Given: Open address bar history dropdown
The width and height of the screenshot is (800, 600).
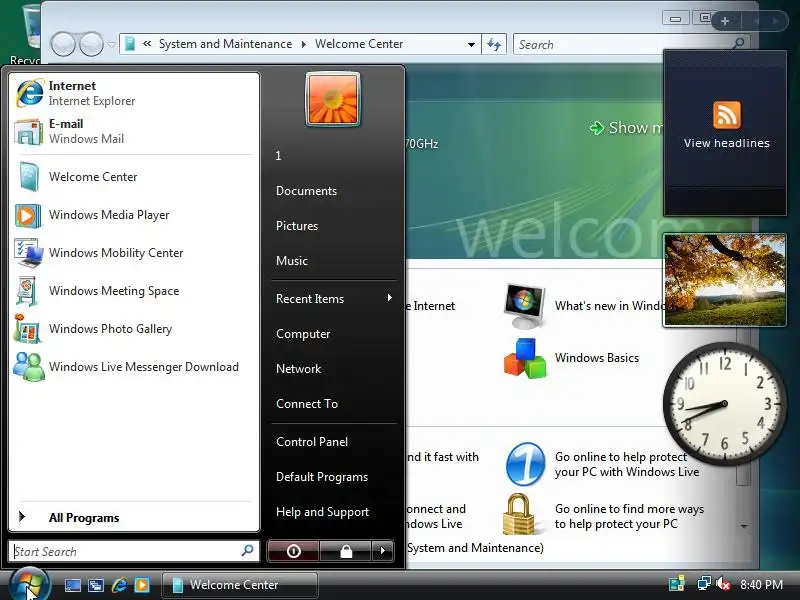Looking at the screenshot, I should tap(471, 44).
